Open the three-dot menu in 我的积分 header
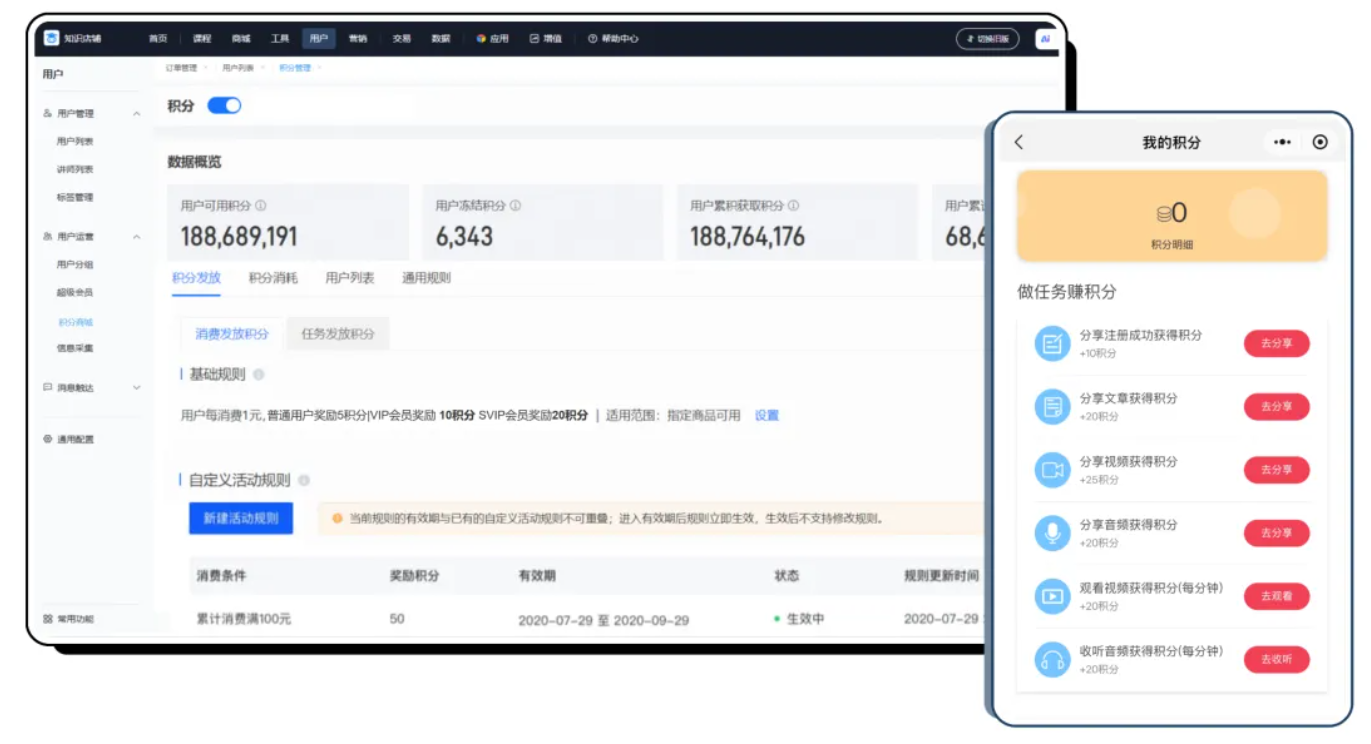1371x744 pixels. (x=1282, y=143)
